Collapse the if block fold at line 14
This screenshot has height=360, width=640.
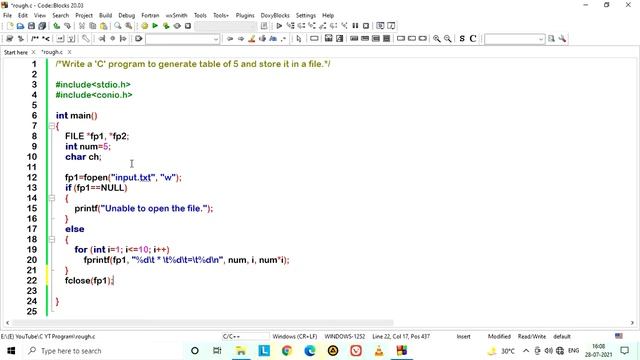pos(52,198)
